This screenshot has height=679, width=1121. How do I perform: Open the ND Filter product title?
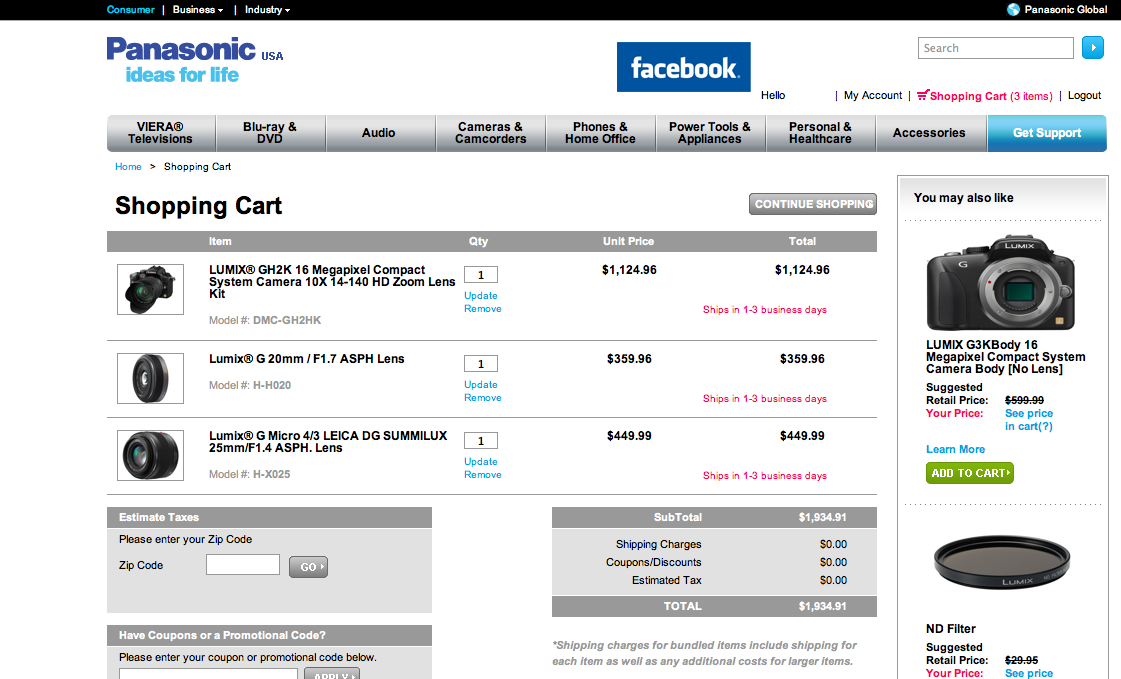[951, 629]
